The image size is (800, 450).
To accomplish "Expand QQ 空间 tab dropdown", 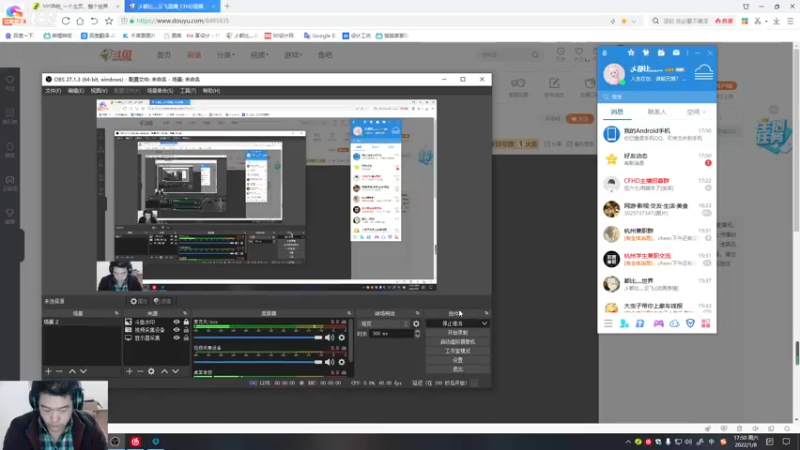I will coord(704,112).
